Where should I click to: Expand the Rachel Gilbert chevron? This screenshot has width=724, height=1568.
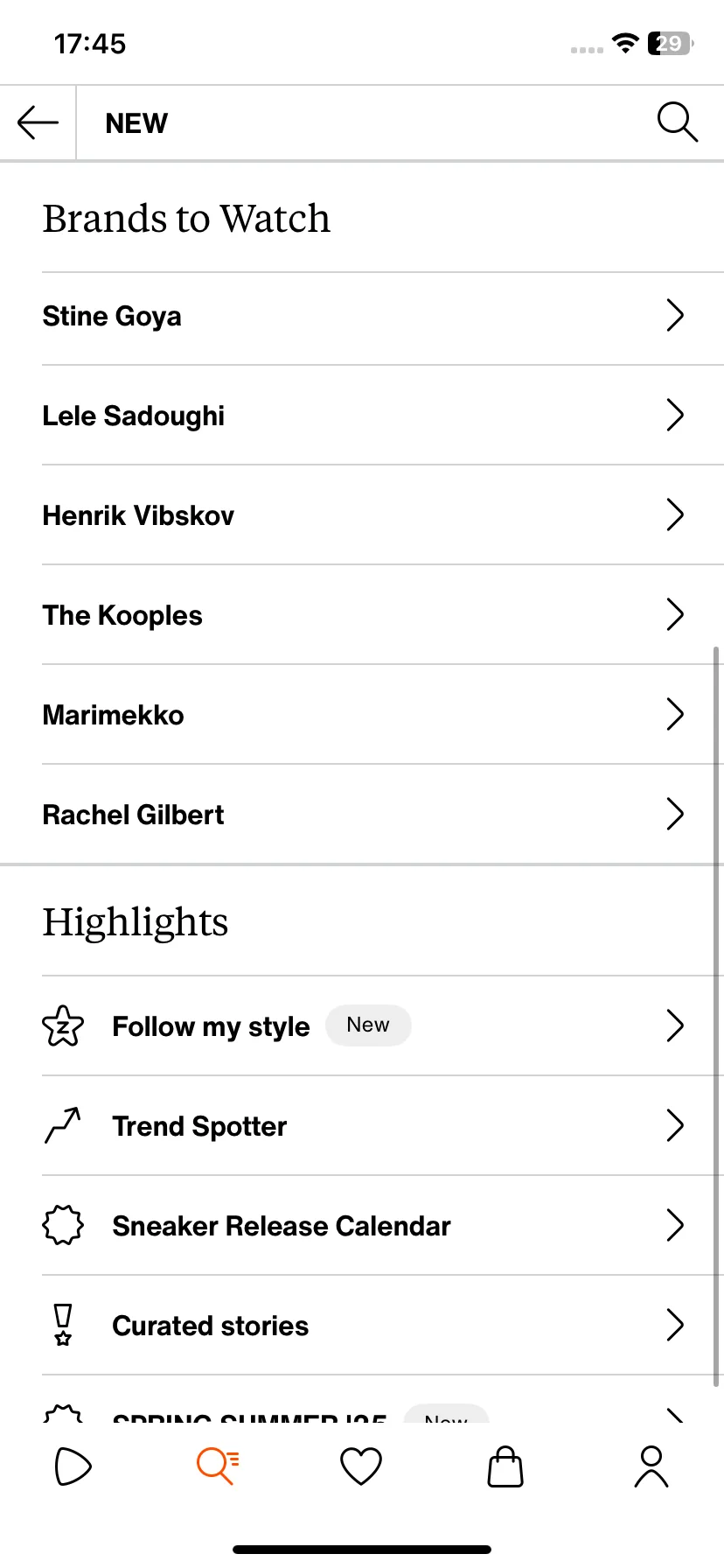point(675,814)
